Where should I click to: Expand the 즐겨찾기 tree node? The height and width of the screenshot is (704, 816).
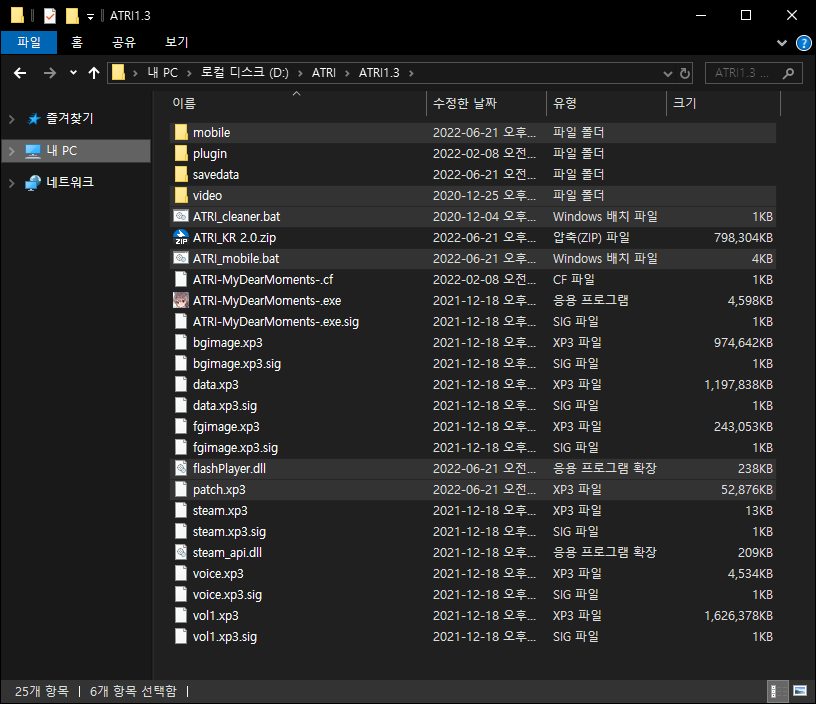[11, 119]
